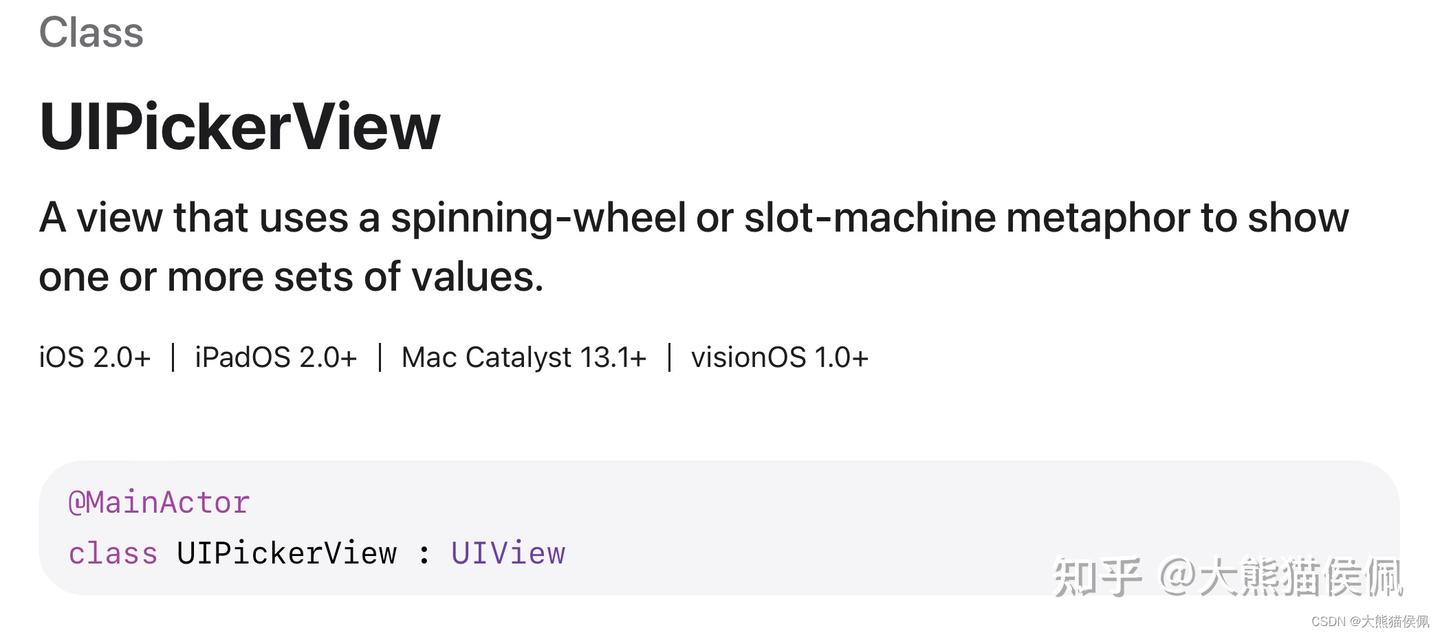
Task: Click the colon in the class declaration
Action: (x=424, y=555)
